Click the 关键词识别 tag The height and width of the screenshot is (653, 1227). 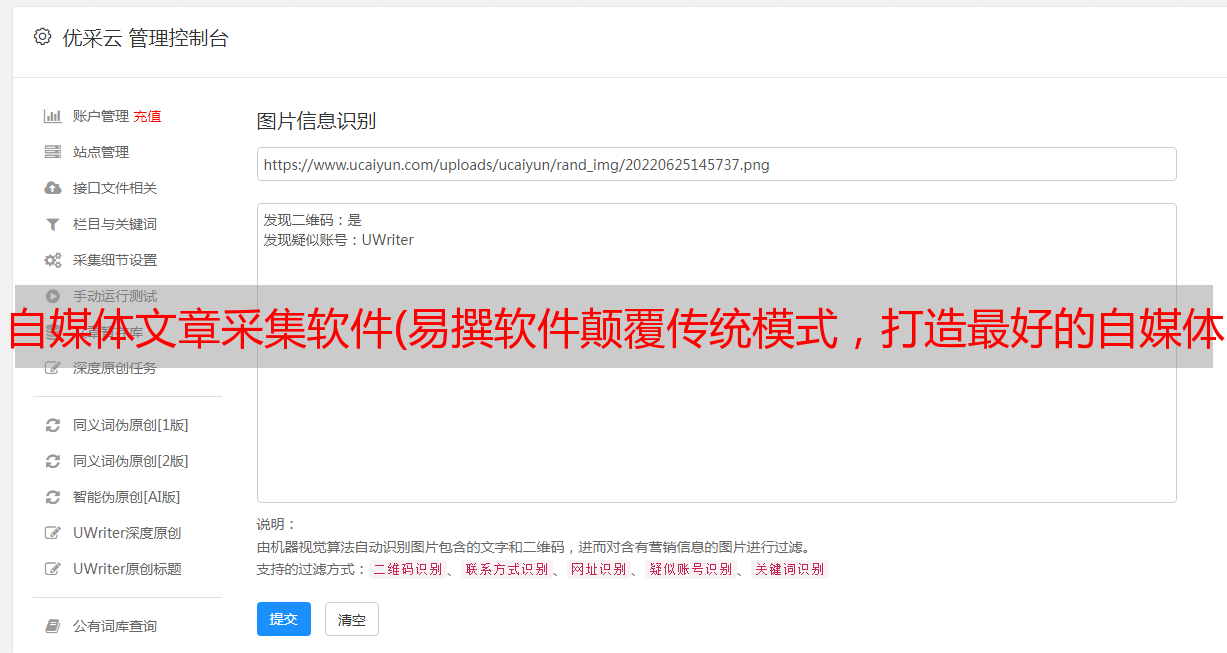[x=790, y=569]
